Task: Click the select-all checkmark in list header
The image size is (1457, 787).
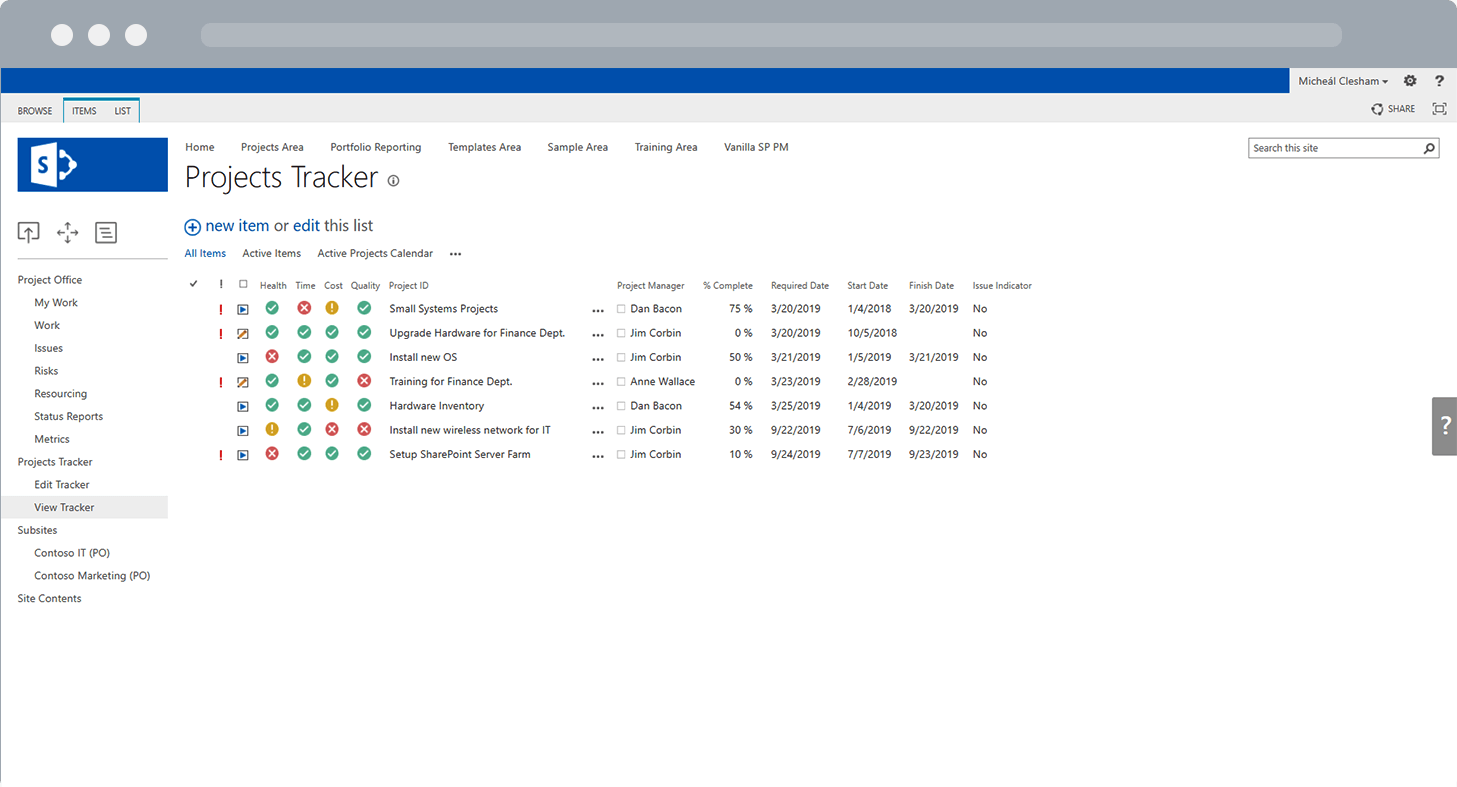Action: click(194, 285)
